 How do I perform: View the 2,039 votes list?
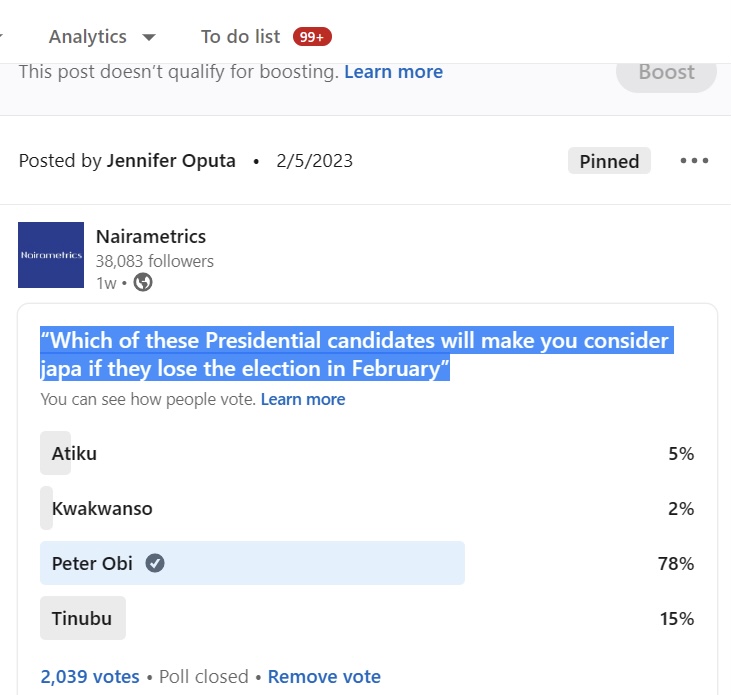tap(90, 676)
